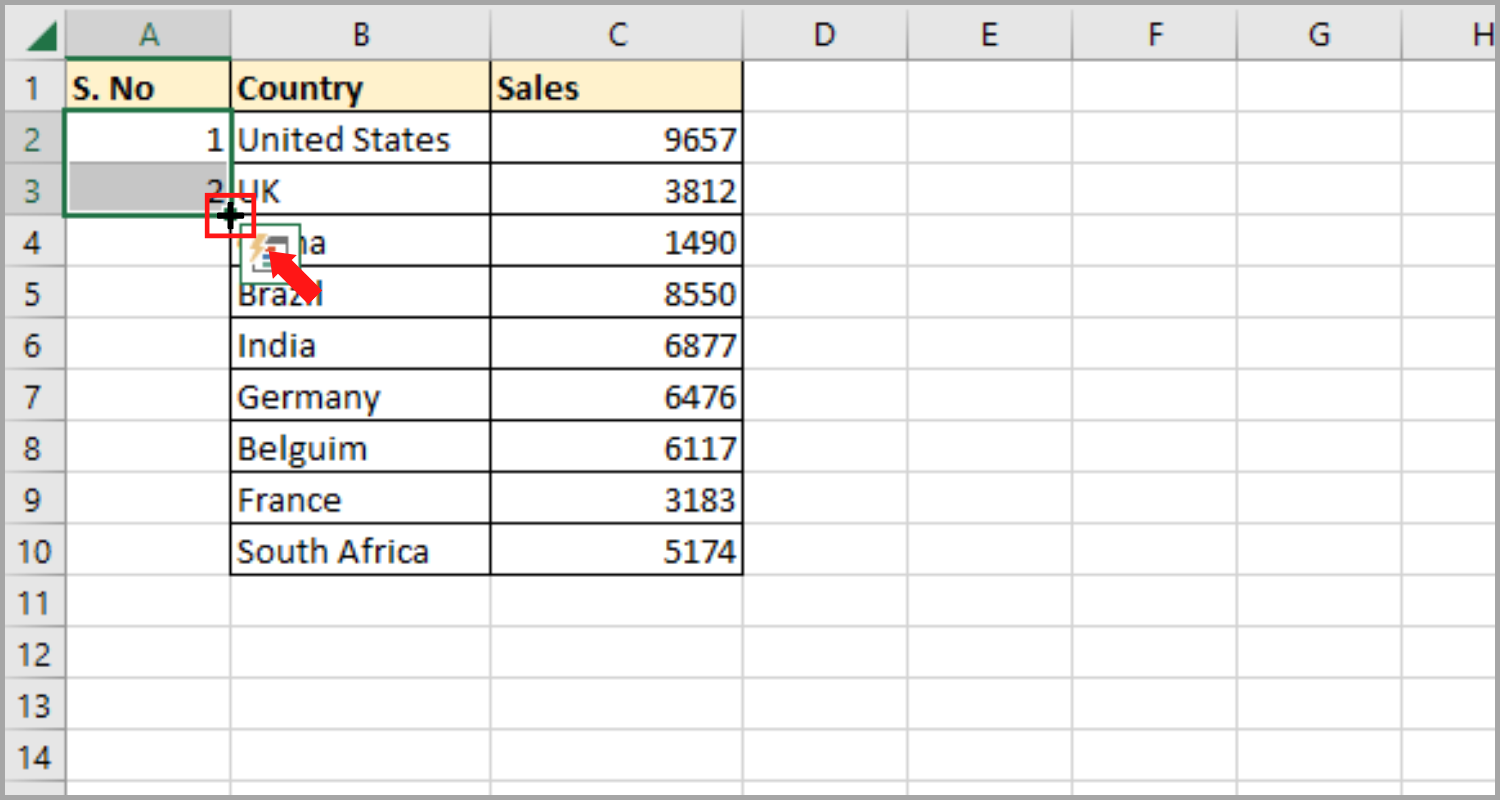Click the fill handle at cell A3 corner
Image resolution: width=1500 pixels, height=800 pixels.
click(230, 215)
